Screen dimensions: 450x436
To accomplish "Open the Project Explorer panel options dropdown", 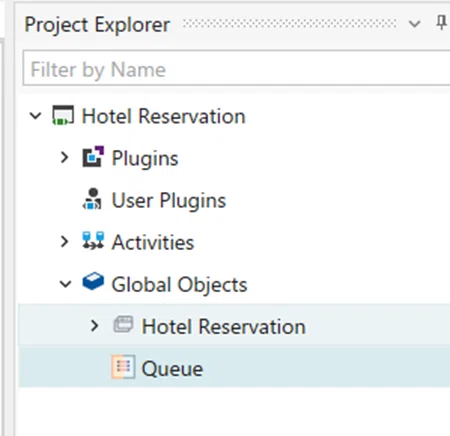I will coord(415,24).
